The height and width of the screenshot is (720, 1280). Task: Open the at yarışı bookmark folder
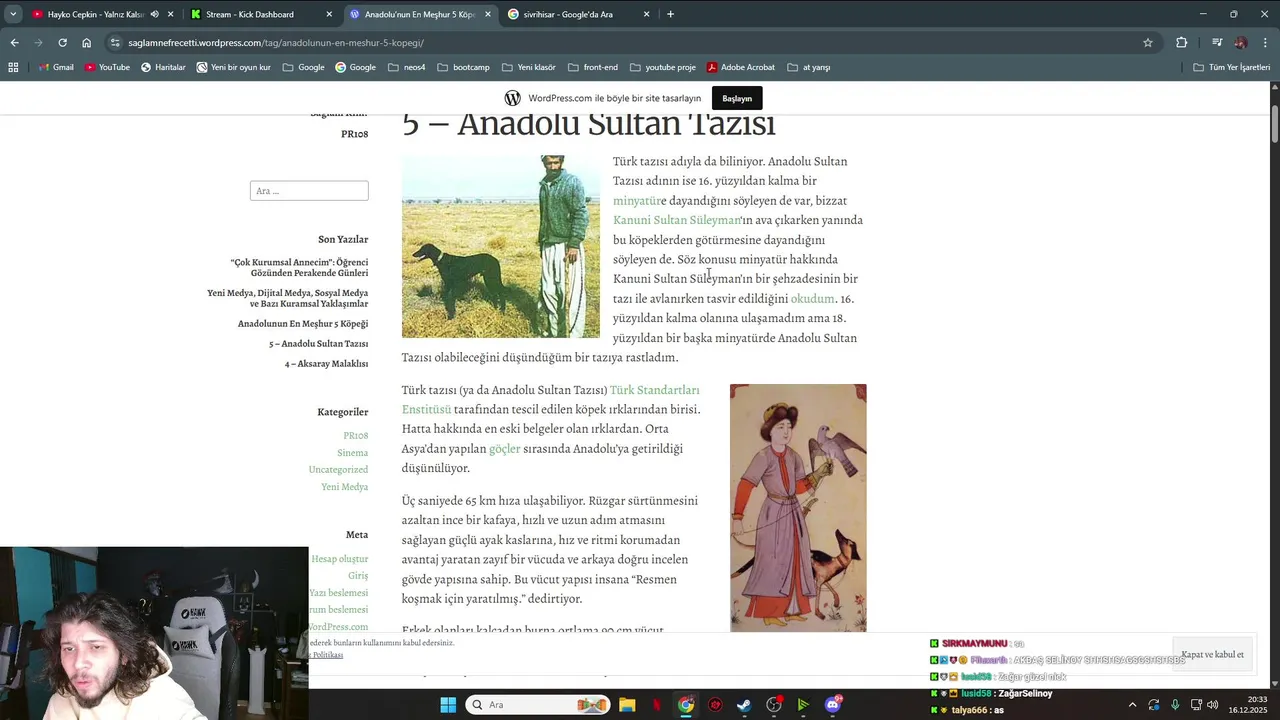(808, 67)
